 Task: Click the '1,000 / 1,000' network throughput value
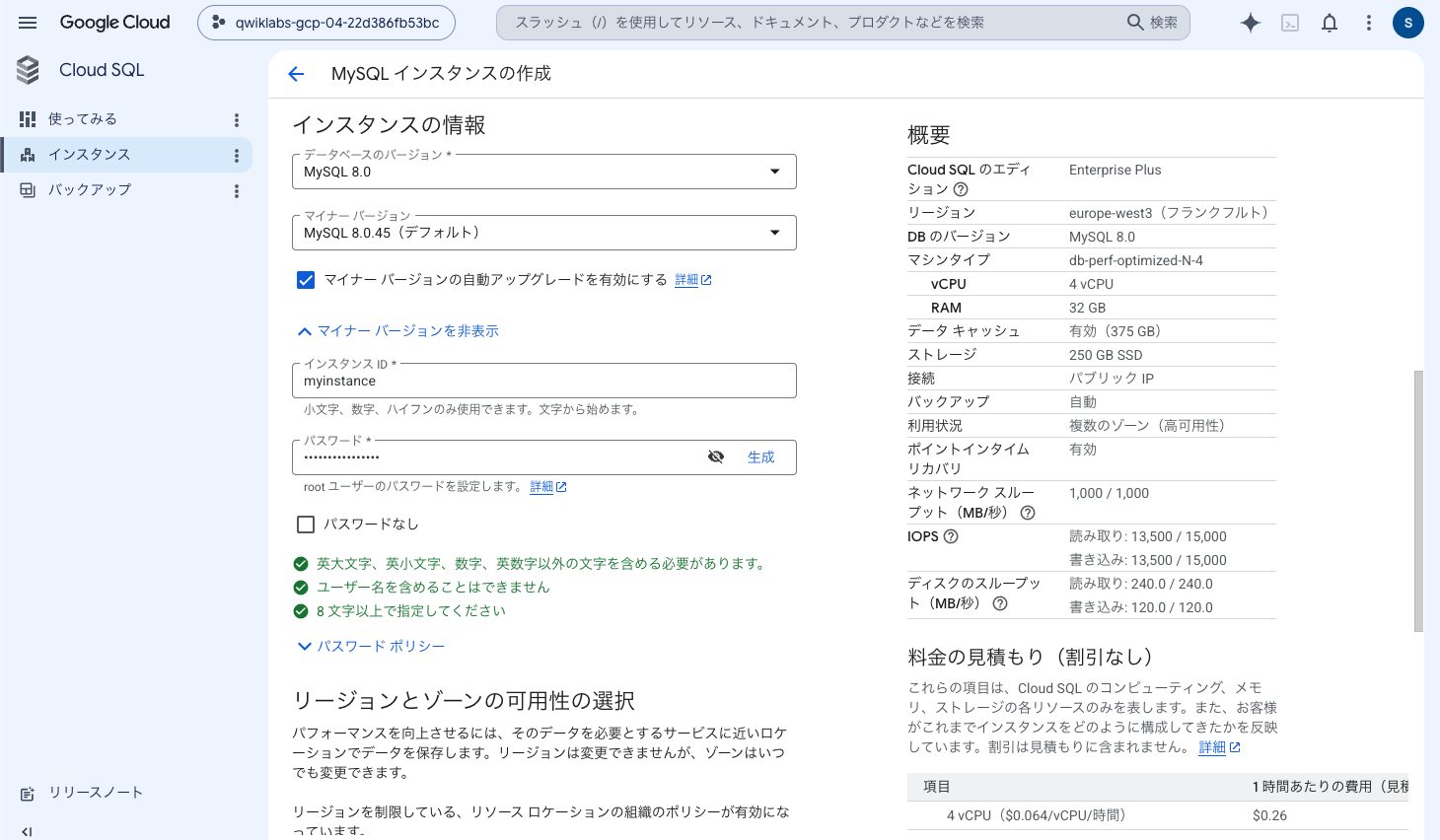(x=1109, y=493)
